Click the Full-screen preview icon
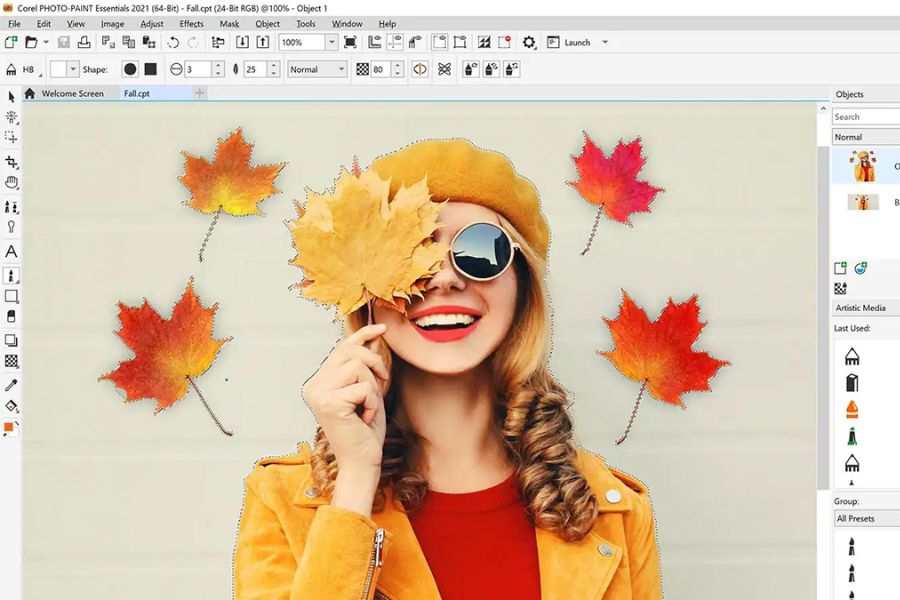Viewport: 900px width, 600px height. point(350,42)
